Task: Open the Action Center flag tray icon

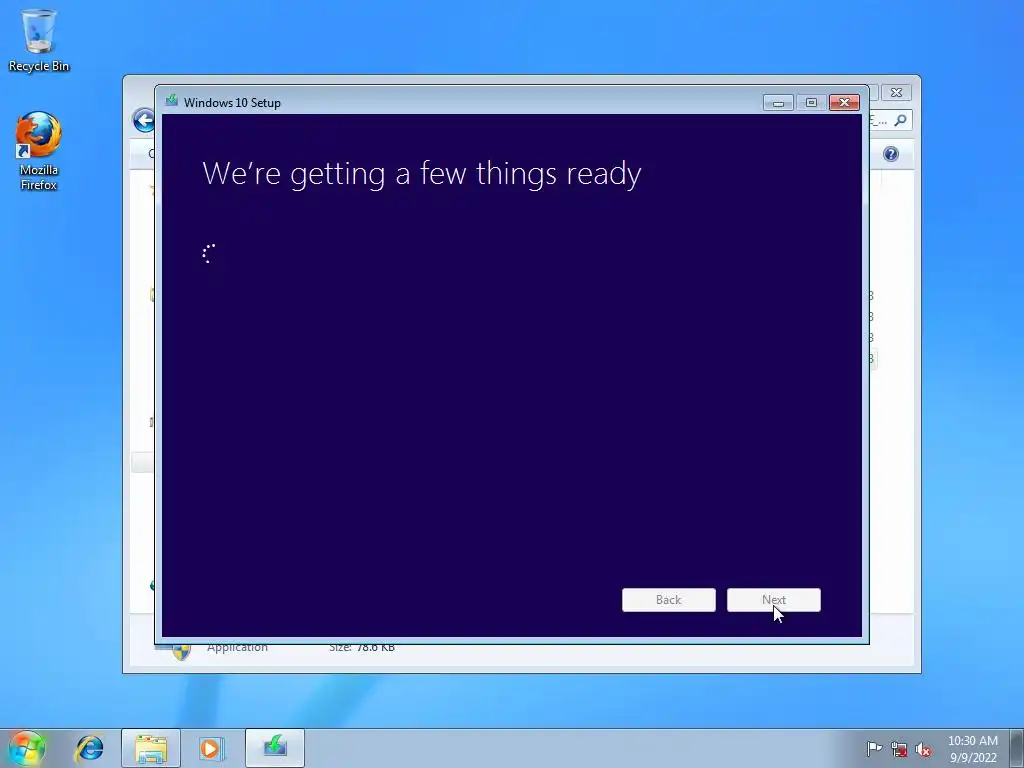Action: pyautogui.click(x=874, y=748)
